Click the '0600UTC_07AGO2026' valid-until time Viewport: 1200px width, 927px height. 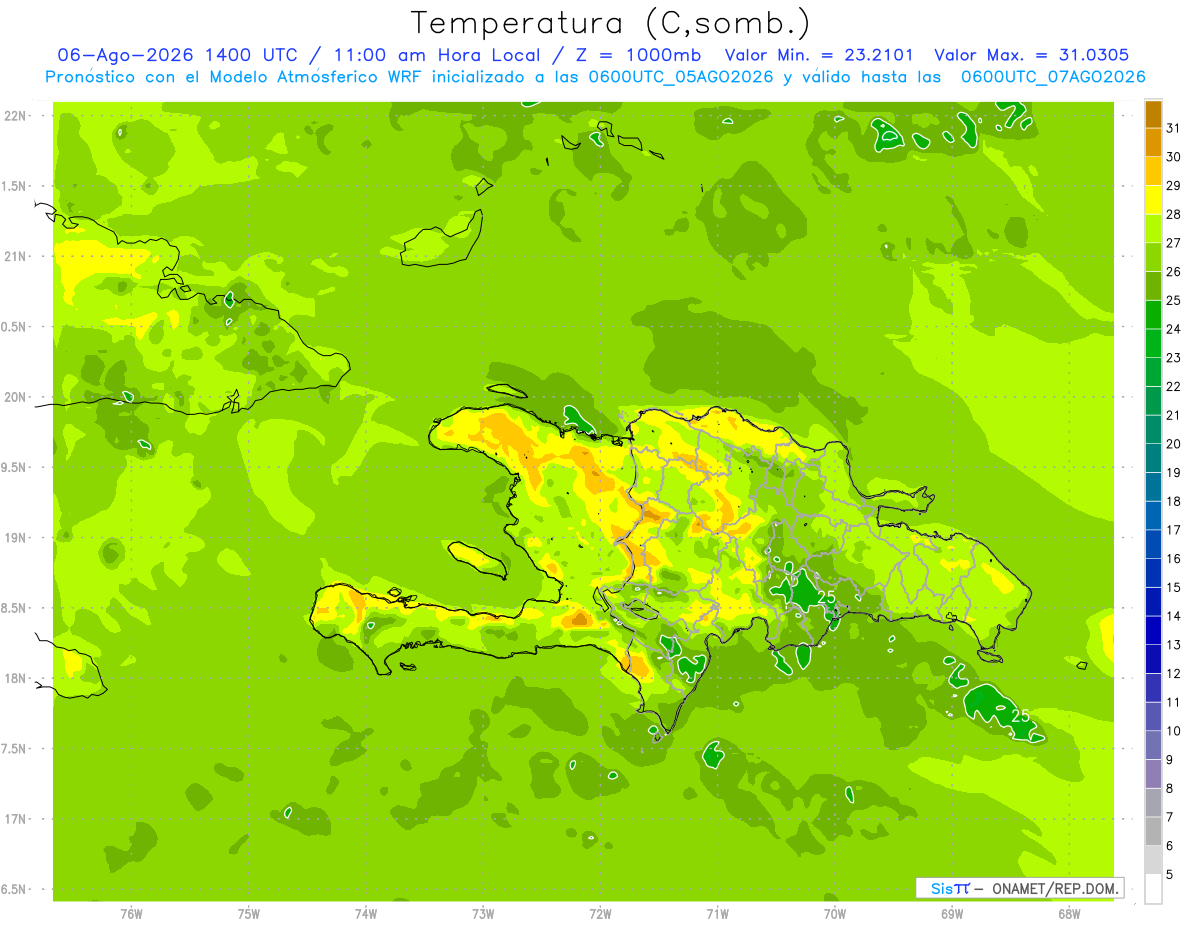pos(1053,77)
